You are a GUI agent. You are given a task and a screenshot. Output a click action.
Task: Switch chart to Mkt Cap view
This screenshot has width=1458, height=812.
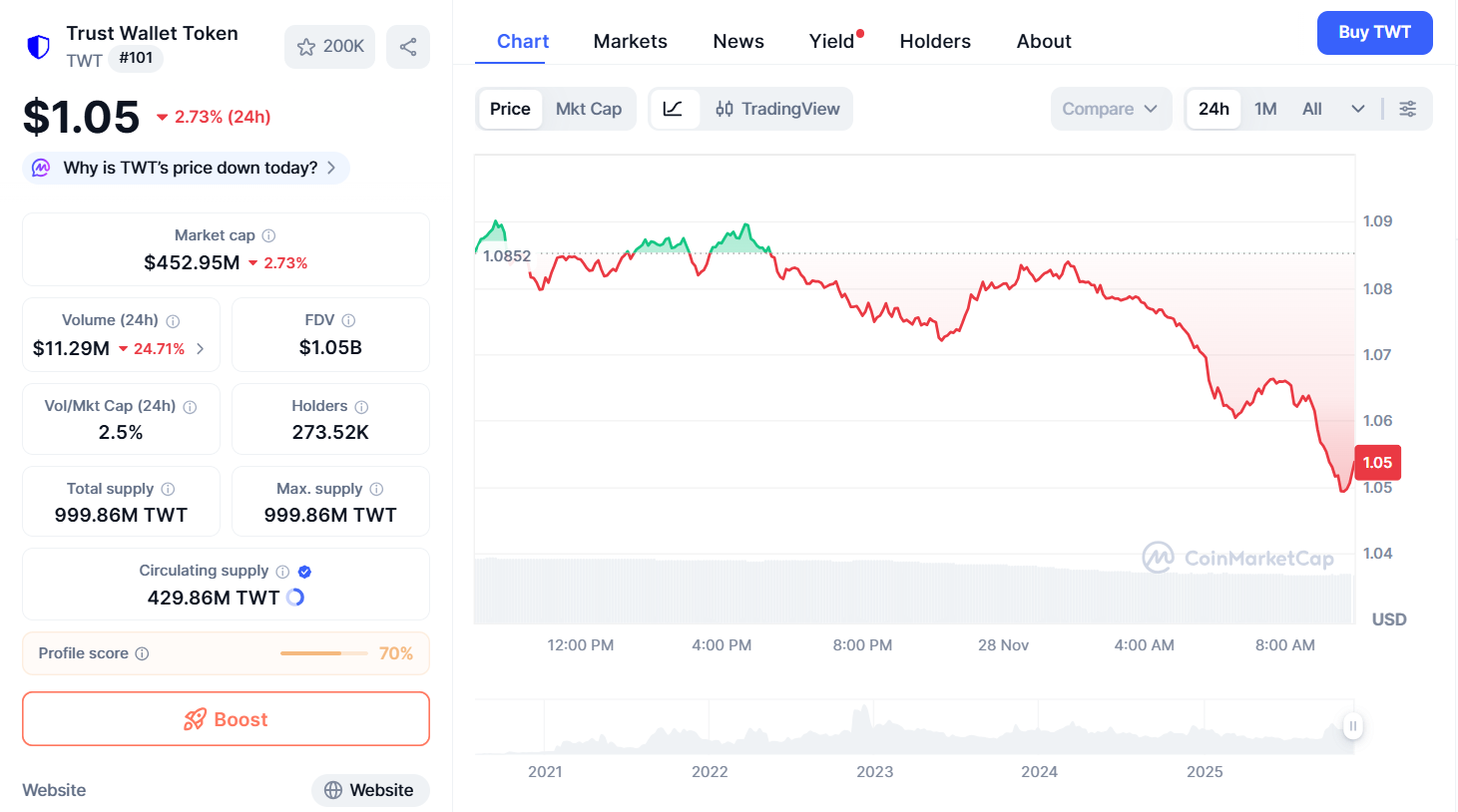589,109
